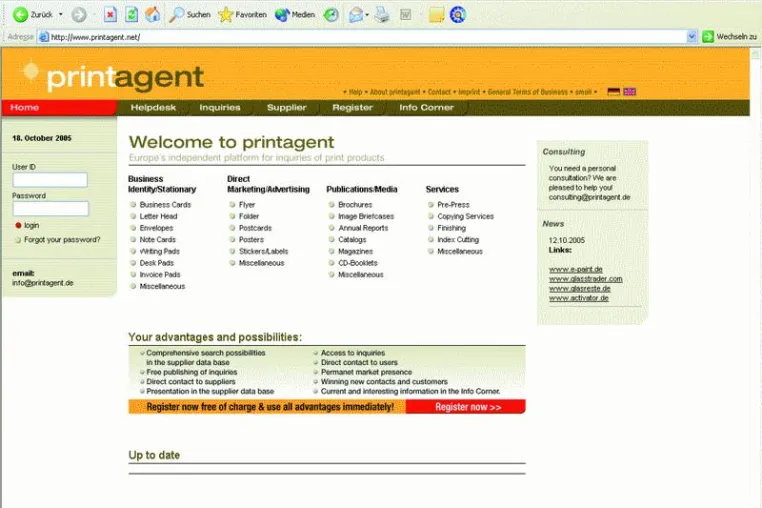This screenshot has width=762, height=508.
Task: Open the Supplier tab
Action: 287,107
